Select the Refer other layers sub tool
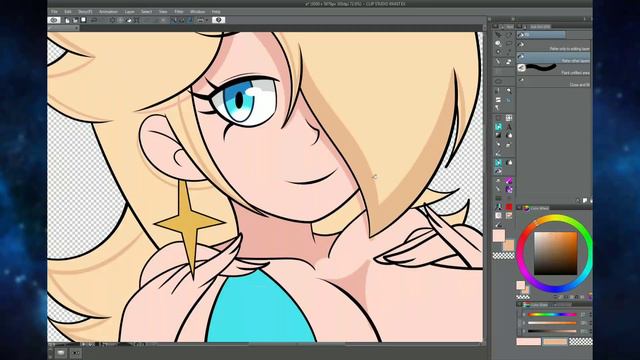The height and width of the screenshot is (360, 640). pyautogui.click(x=554, y=58)
